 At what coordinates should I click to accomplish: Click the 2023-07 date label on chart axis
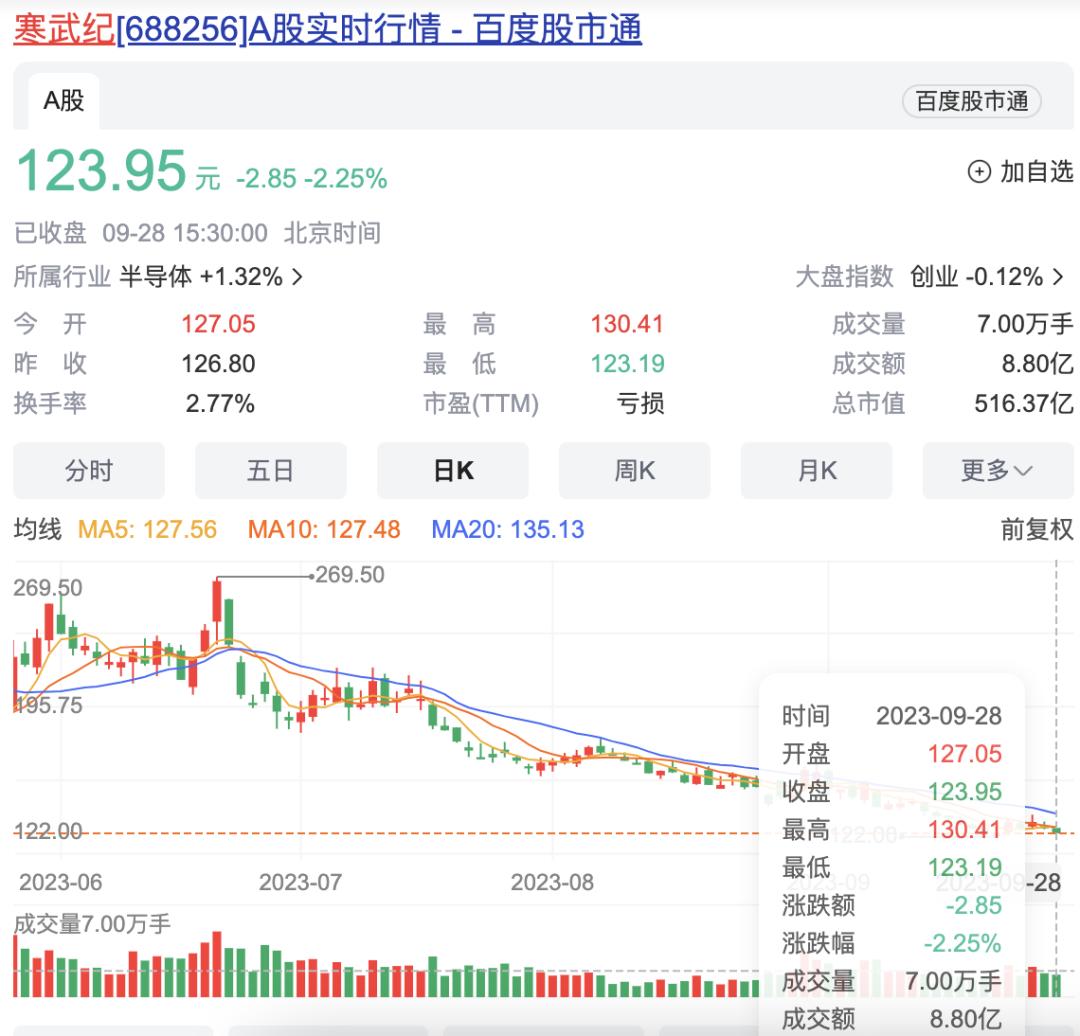point(300,882)
